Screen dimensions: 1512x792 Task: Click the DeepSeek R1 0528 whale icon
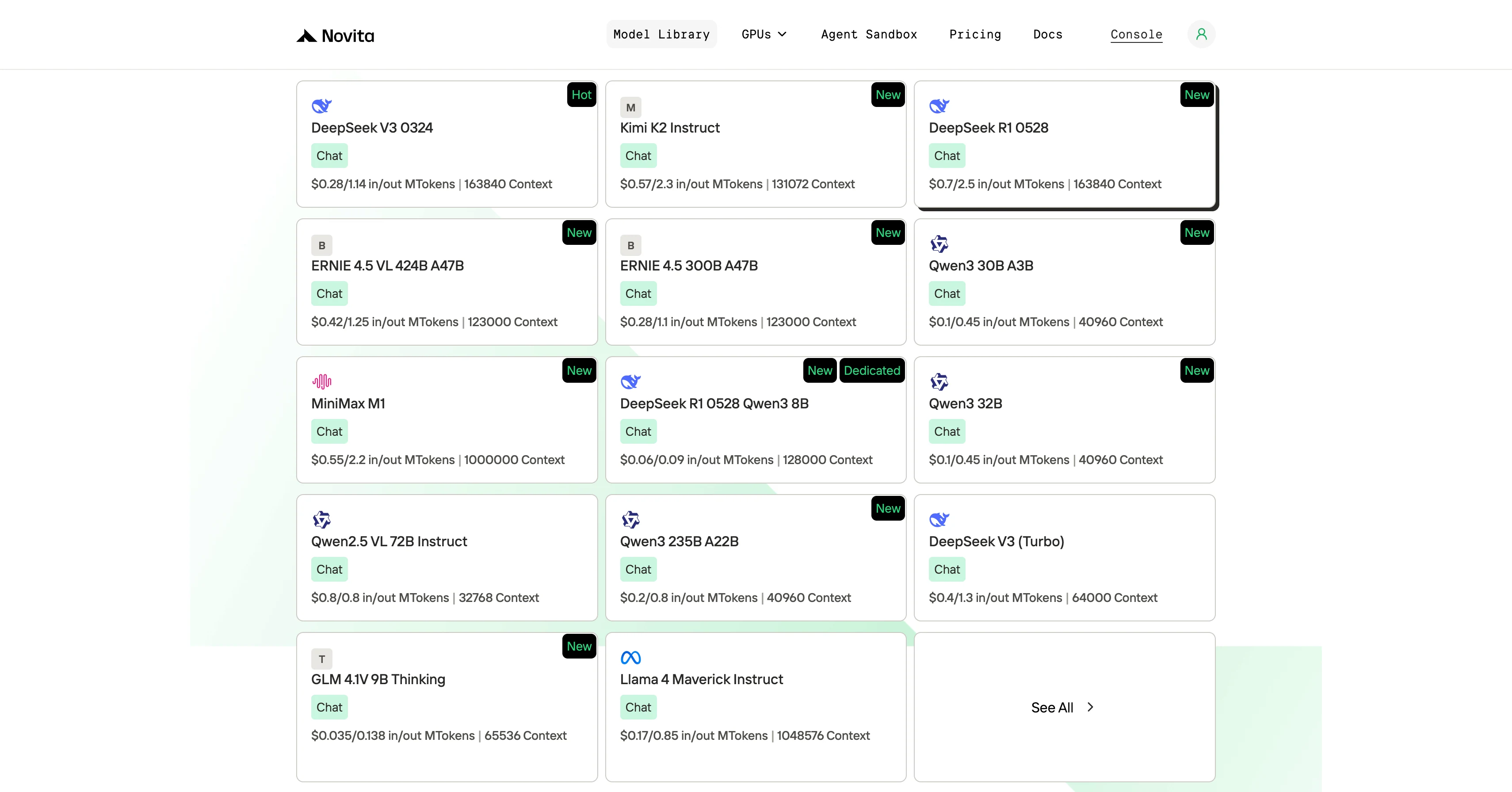939,106
